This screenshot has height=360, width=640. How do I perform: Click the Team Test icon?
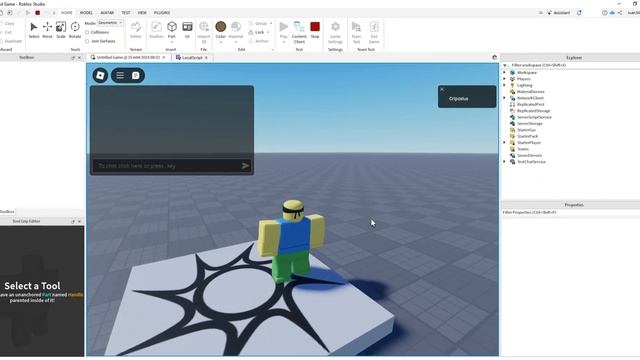click(356, 27)
